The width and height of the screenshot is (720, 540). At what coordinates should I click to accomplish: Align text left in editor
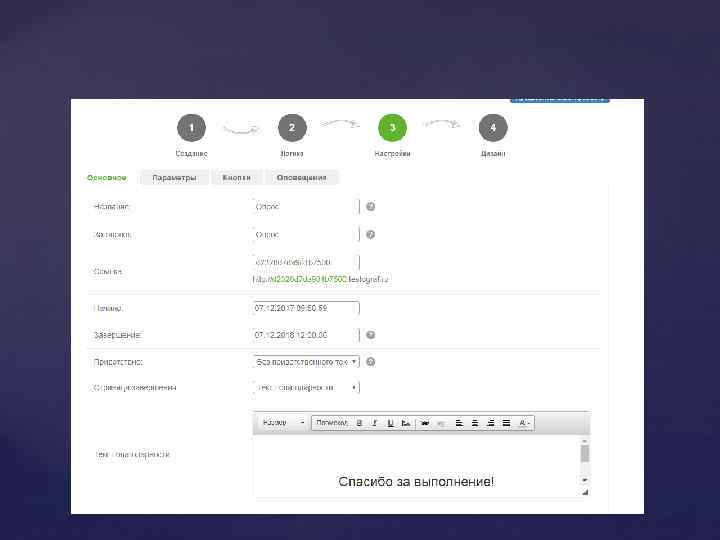[459, 423]
